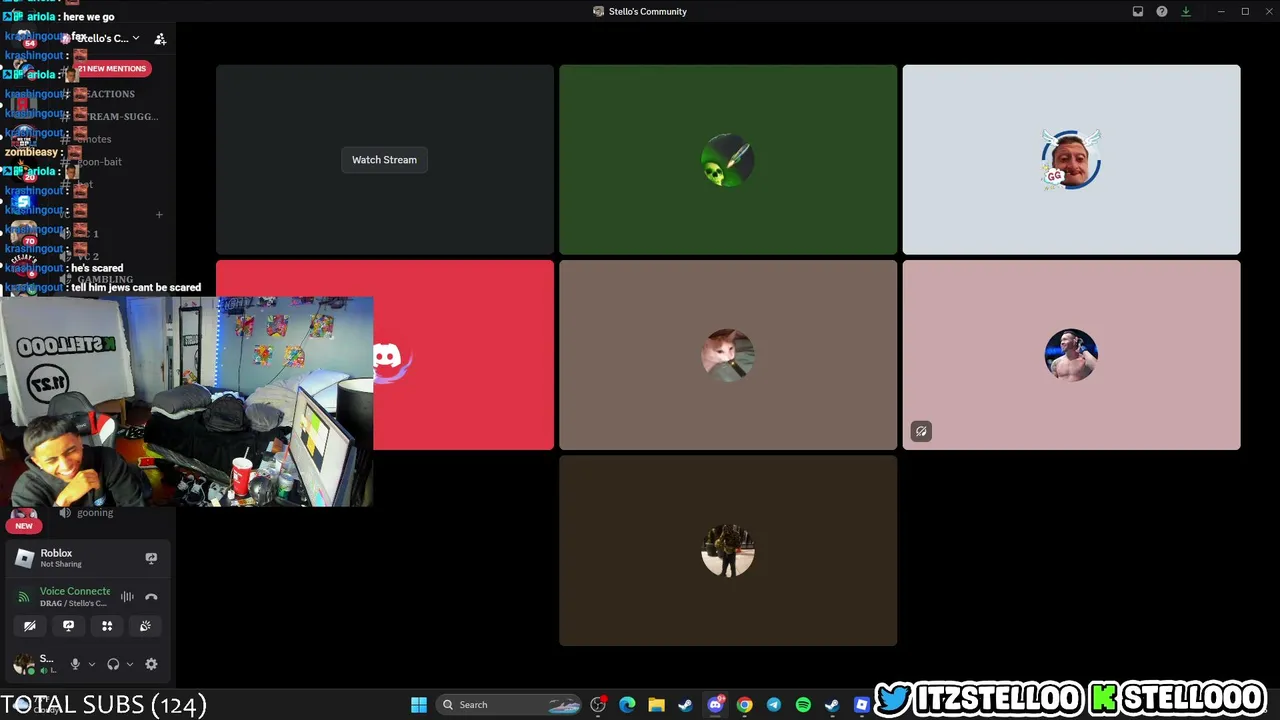Screen dimensions: 1280x720
Task: Select the green skull avatar participant tile
Action: (728, 160)
